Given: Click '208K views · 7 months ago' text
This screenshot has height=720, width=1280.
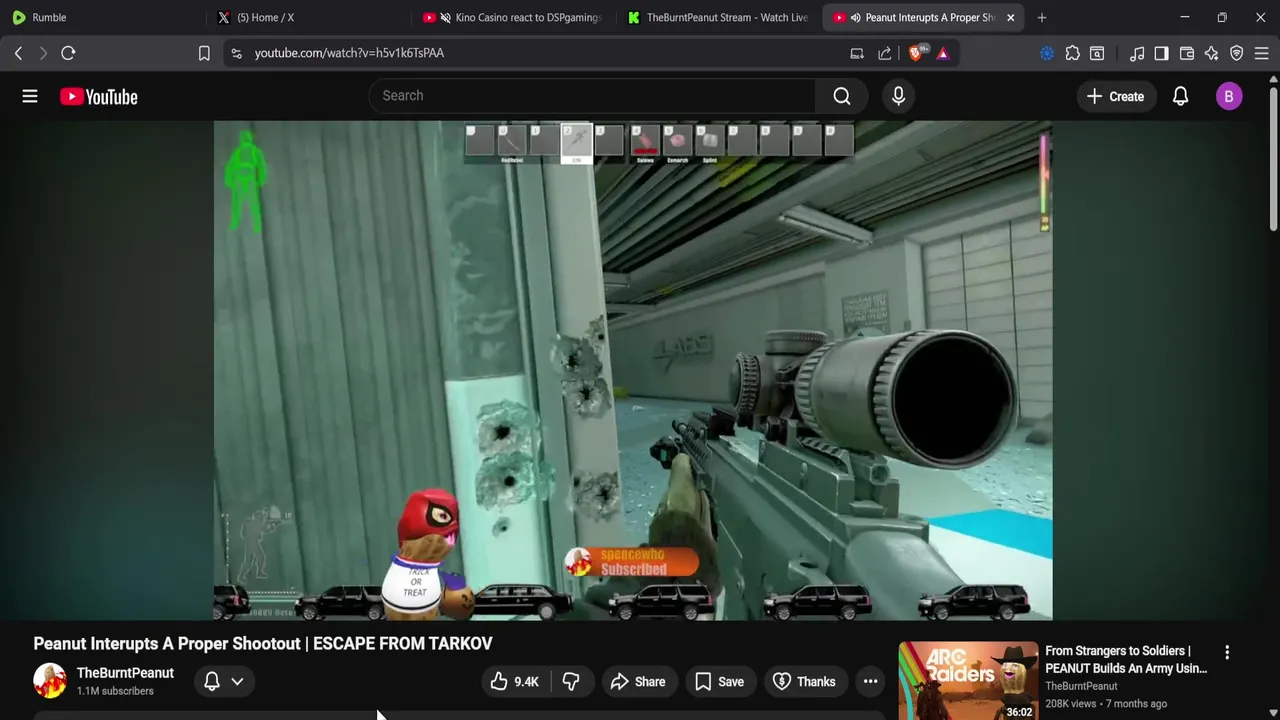Looking at the screenshot, I should [x=1106, y=704].
